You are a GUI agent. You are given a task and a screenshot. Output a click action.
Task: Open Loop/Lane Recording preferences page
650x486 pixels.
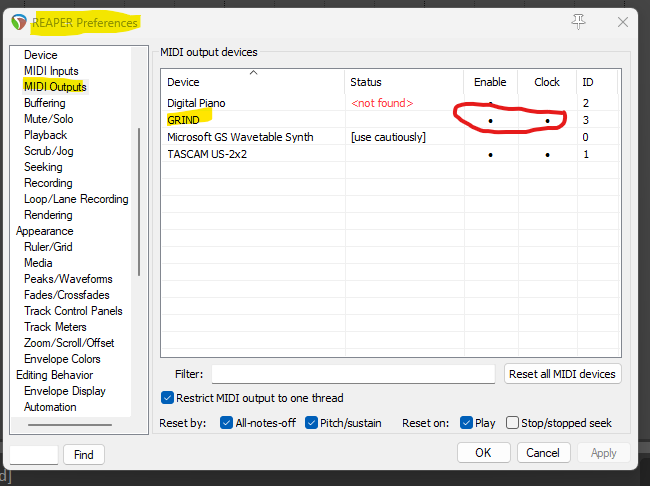[x=76, y=199]
